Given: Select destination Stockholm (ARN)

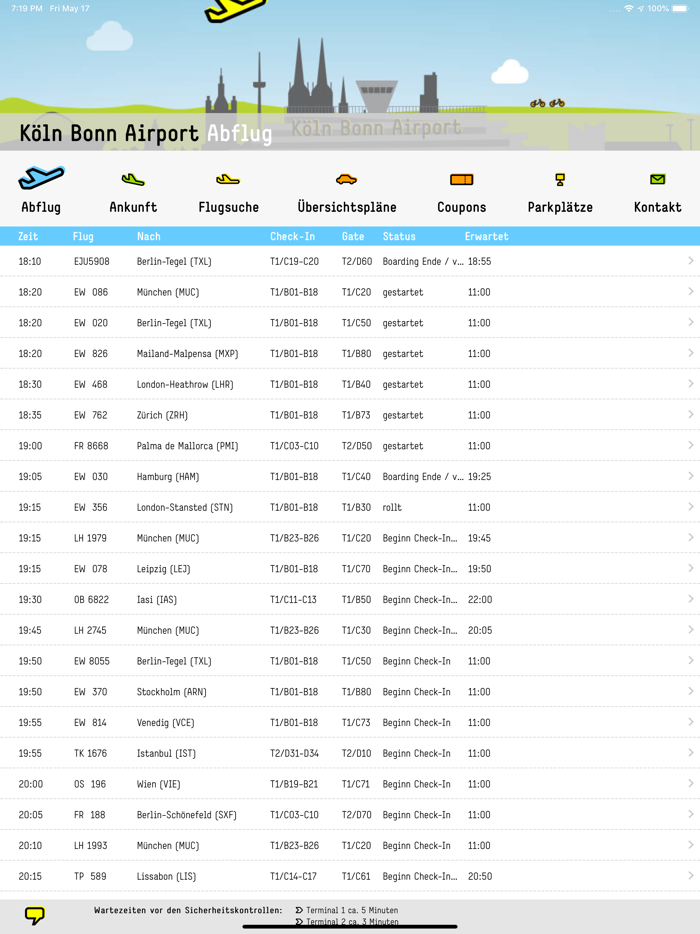Looking at the screenshot, I should coord(172,692).
